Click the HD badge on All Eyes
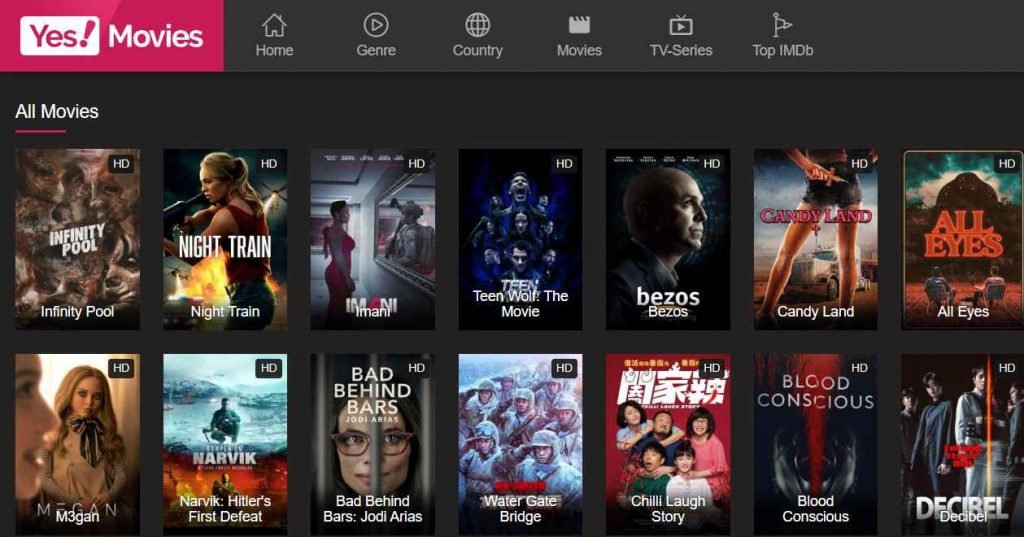 [x=1007, y=164]
